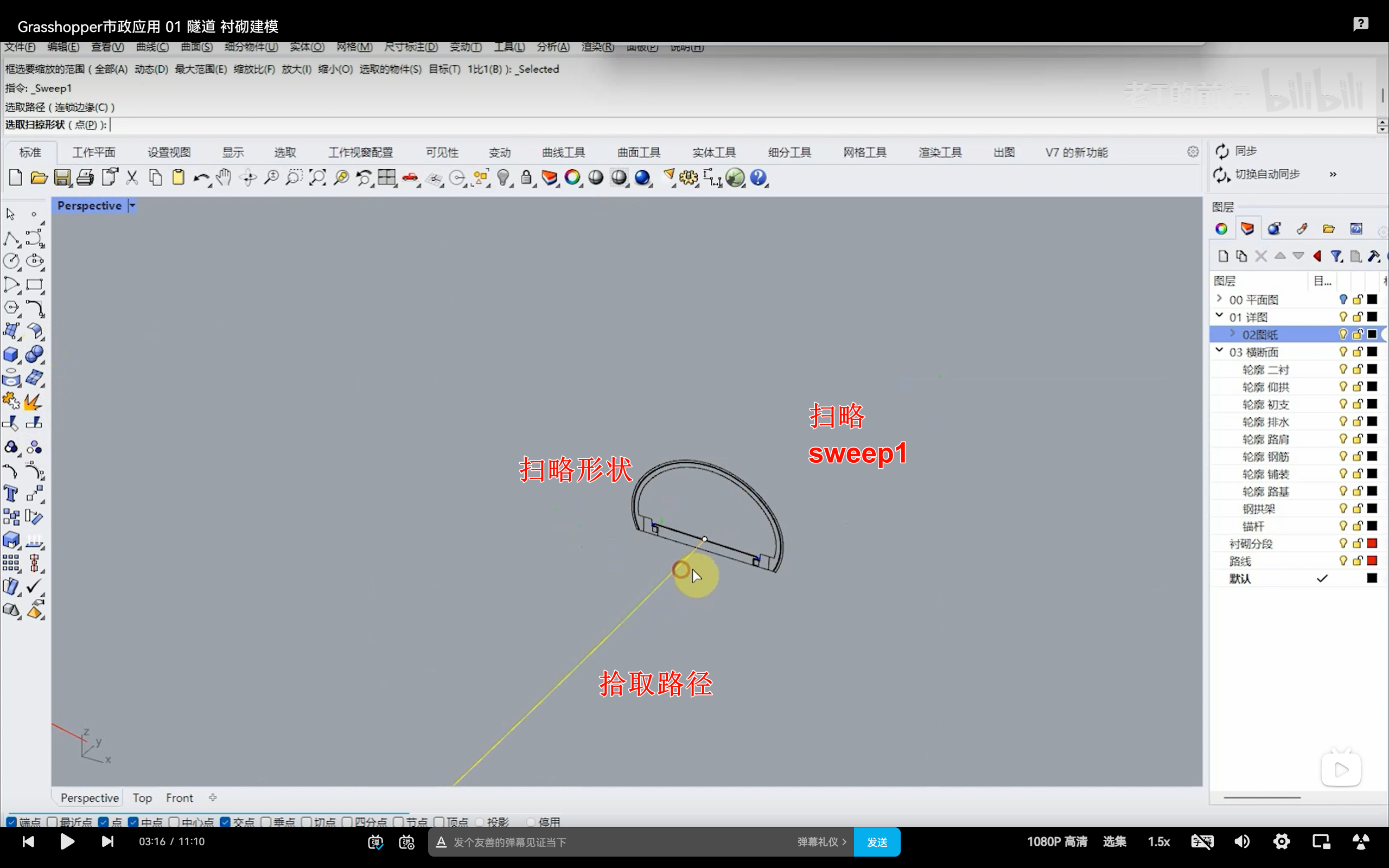Toggle visibility bulb of 轮廓 二衬 layer
The image size is (1389, 868).
point(1342,369)
